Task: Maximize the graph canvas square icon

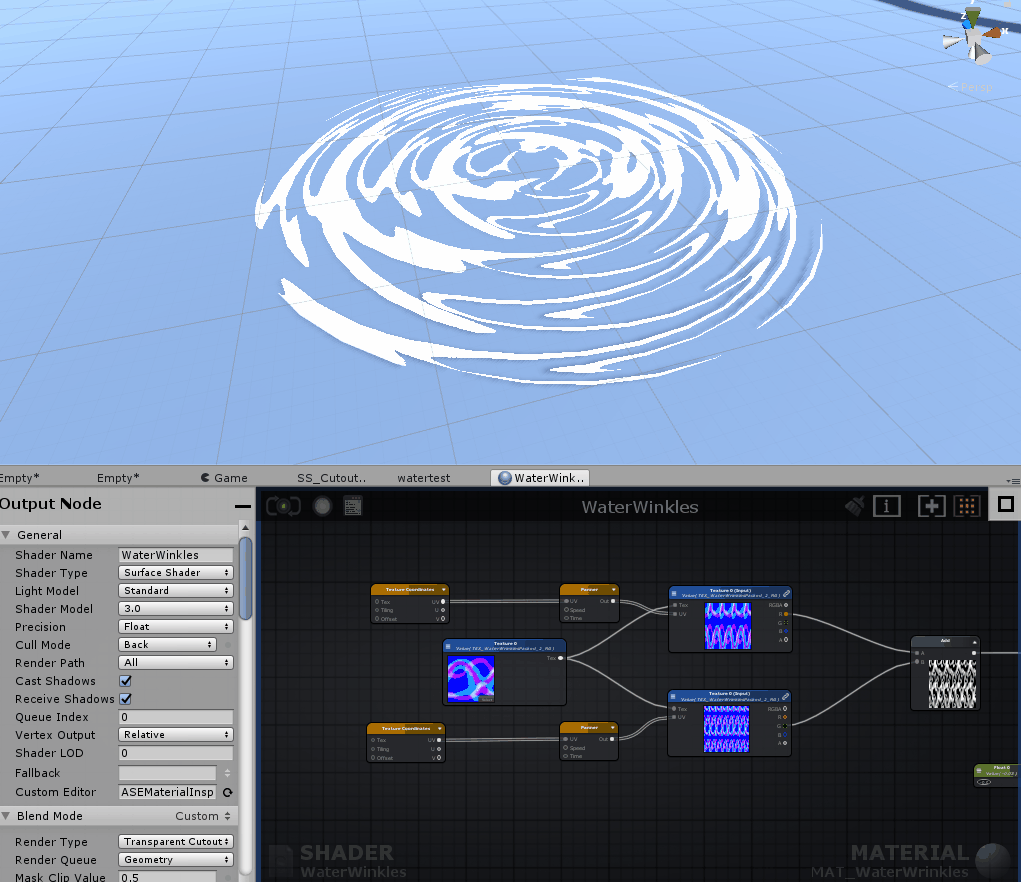Action: pyautogui.click(x=1006, y=504)
